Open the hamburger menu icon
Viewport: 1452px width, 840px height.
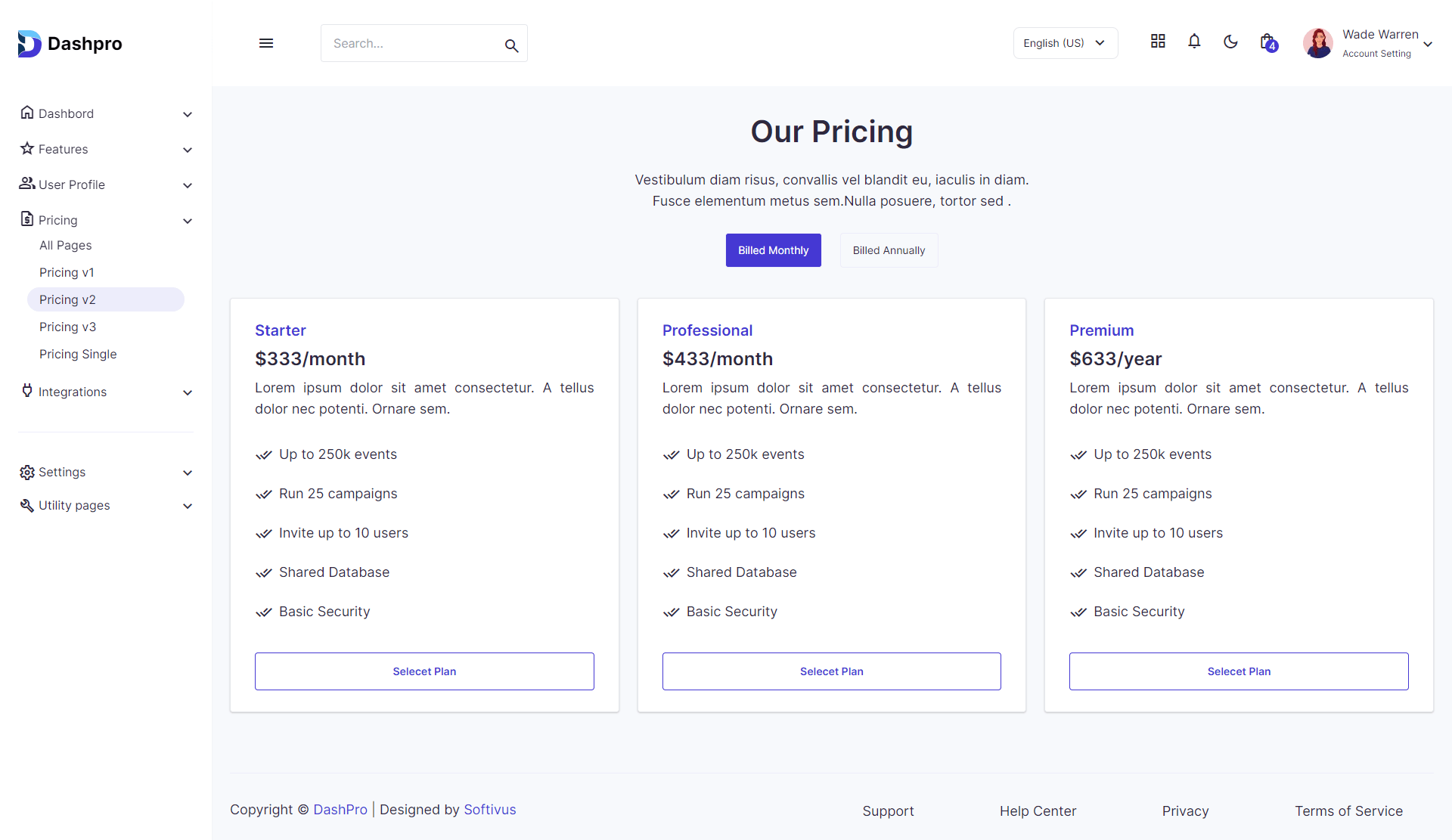(266, 41)
